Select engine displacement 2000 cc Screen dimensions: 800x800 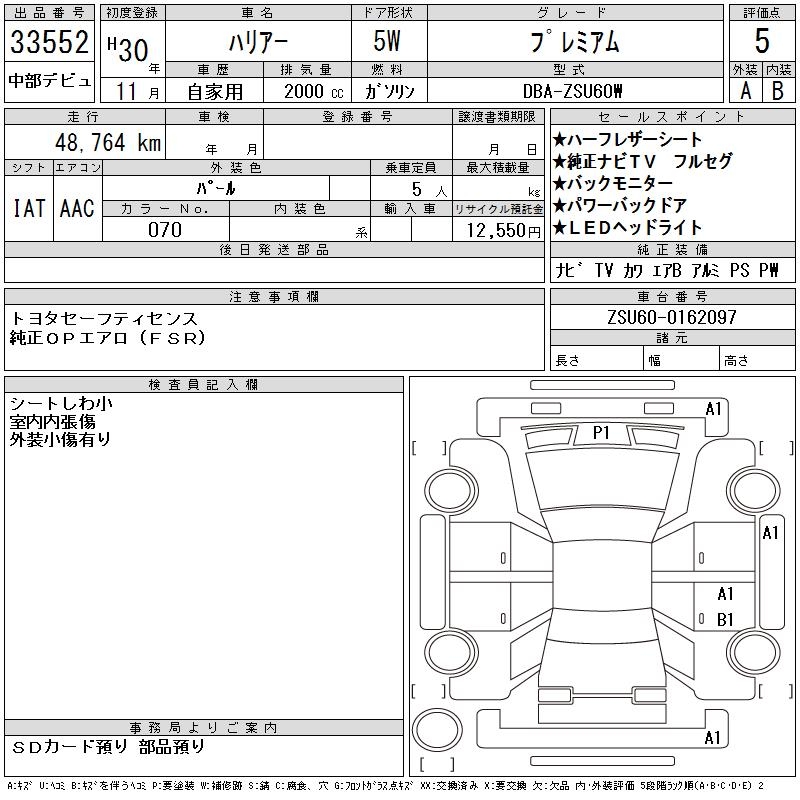pyautogui.click(x=314, y=91)
